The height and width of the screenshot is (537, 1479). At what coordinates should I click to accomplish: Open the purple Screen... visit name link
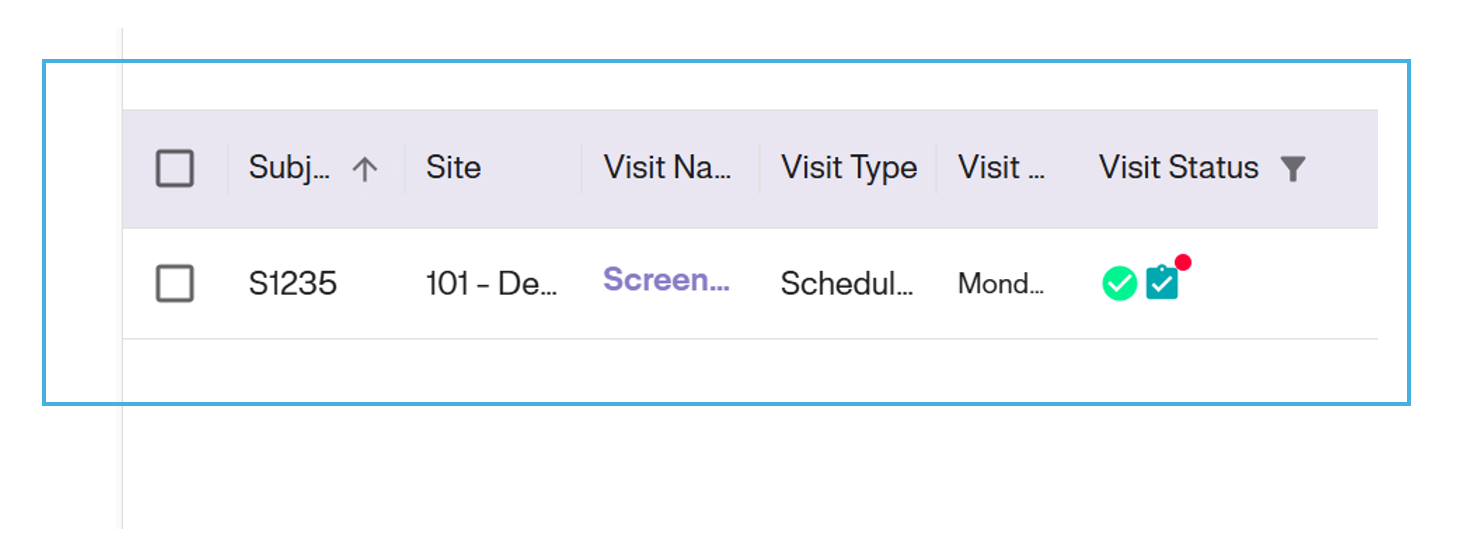pyautogui.click(x=666, y=280)
